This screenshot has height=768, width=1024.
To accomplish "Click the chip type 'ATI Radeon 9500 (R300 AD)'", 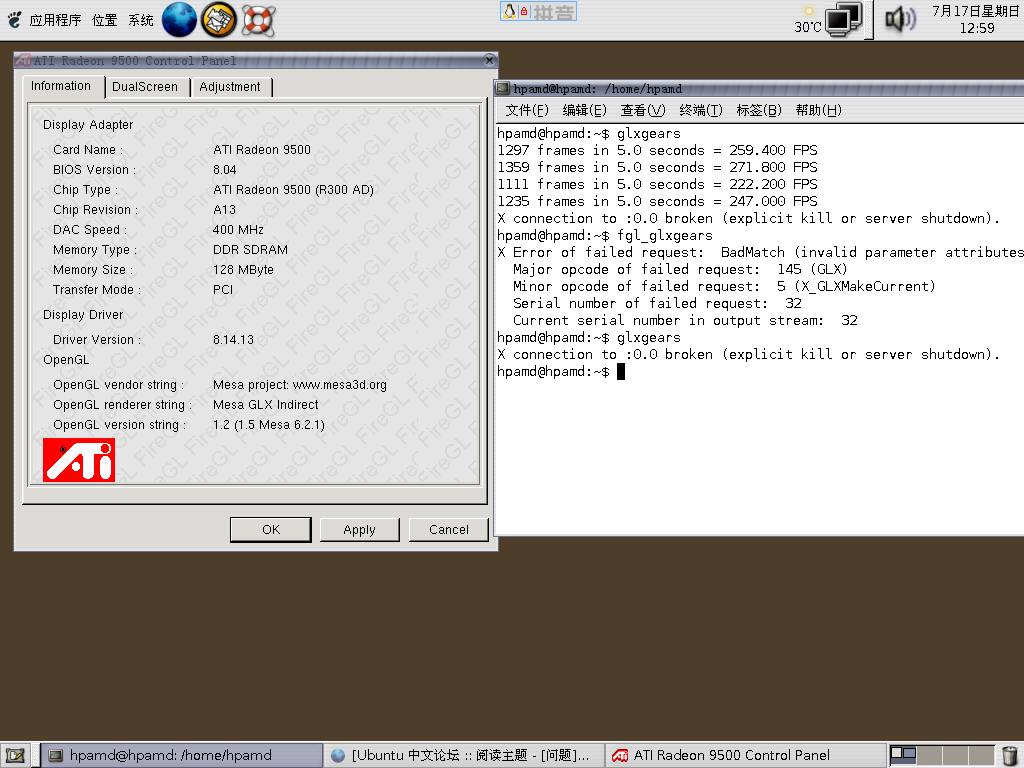I will tap(293, 190).
